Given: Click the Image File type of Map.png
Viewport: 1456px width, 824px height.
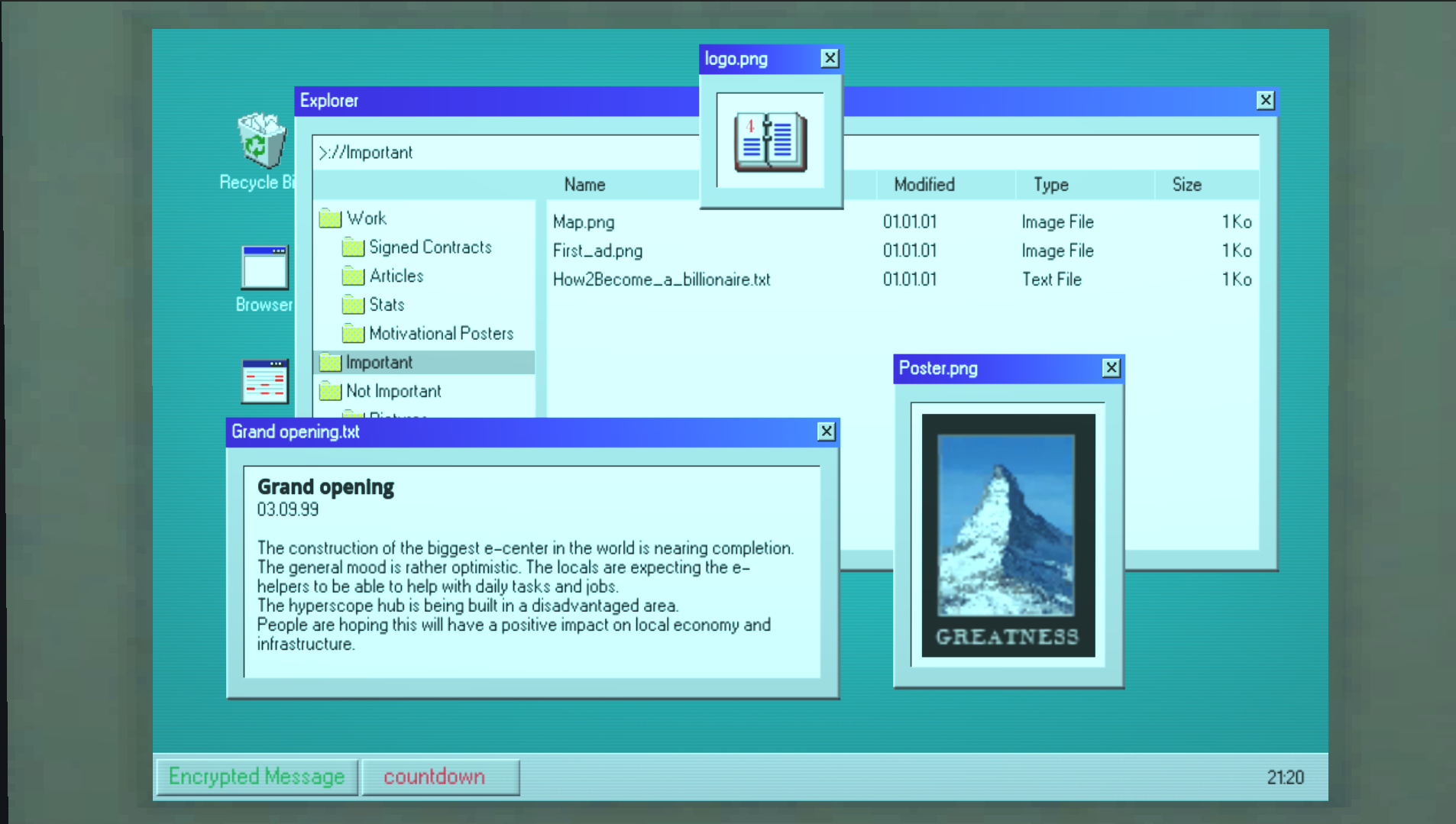Looking at the screenshot, I should (1058, 222).
